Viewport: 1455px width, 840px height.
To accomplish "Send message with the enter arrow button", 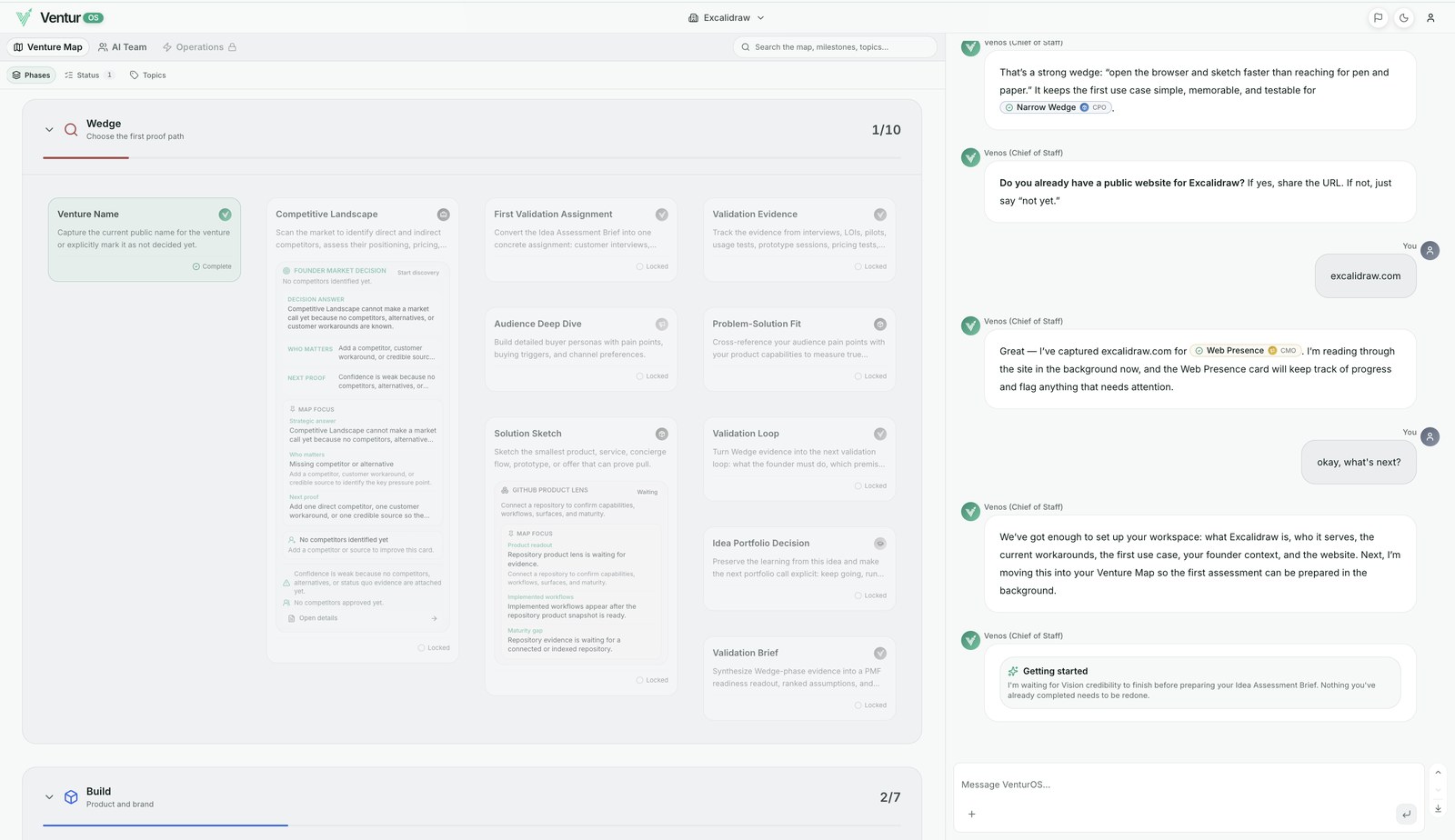I will [x=1406, y=815].
